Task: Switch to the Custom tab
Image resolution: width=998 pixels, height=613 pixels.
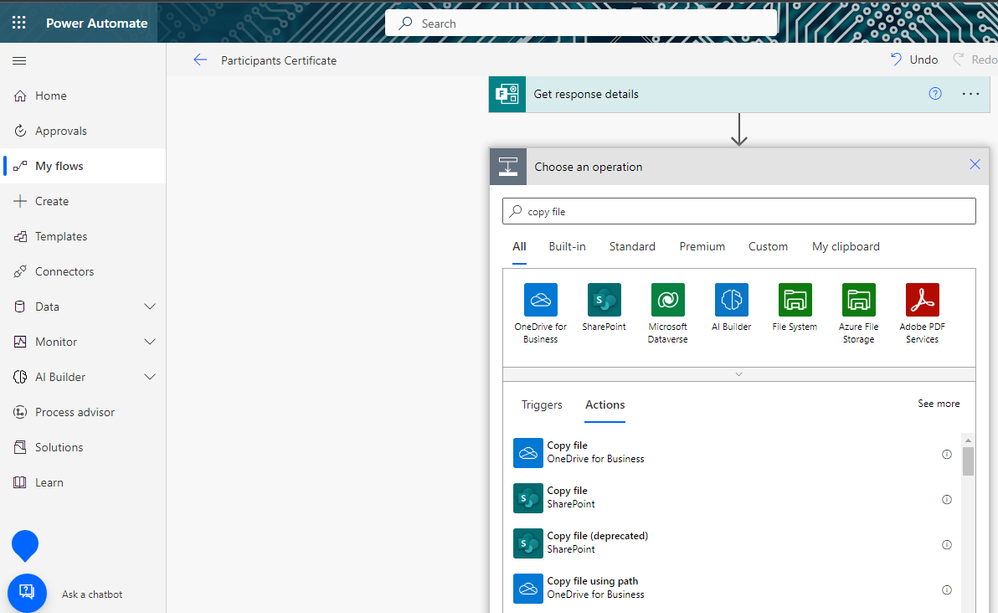Action: pyautogui.click(x=768, y=246)
